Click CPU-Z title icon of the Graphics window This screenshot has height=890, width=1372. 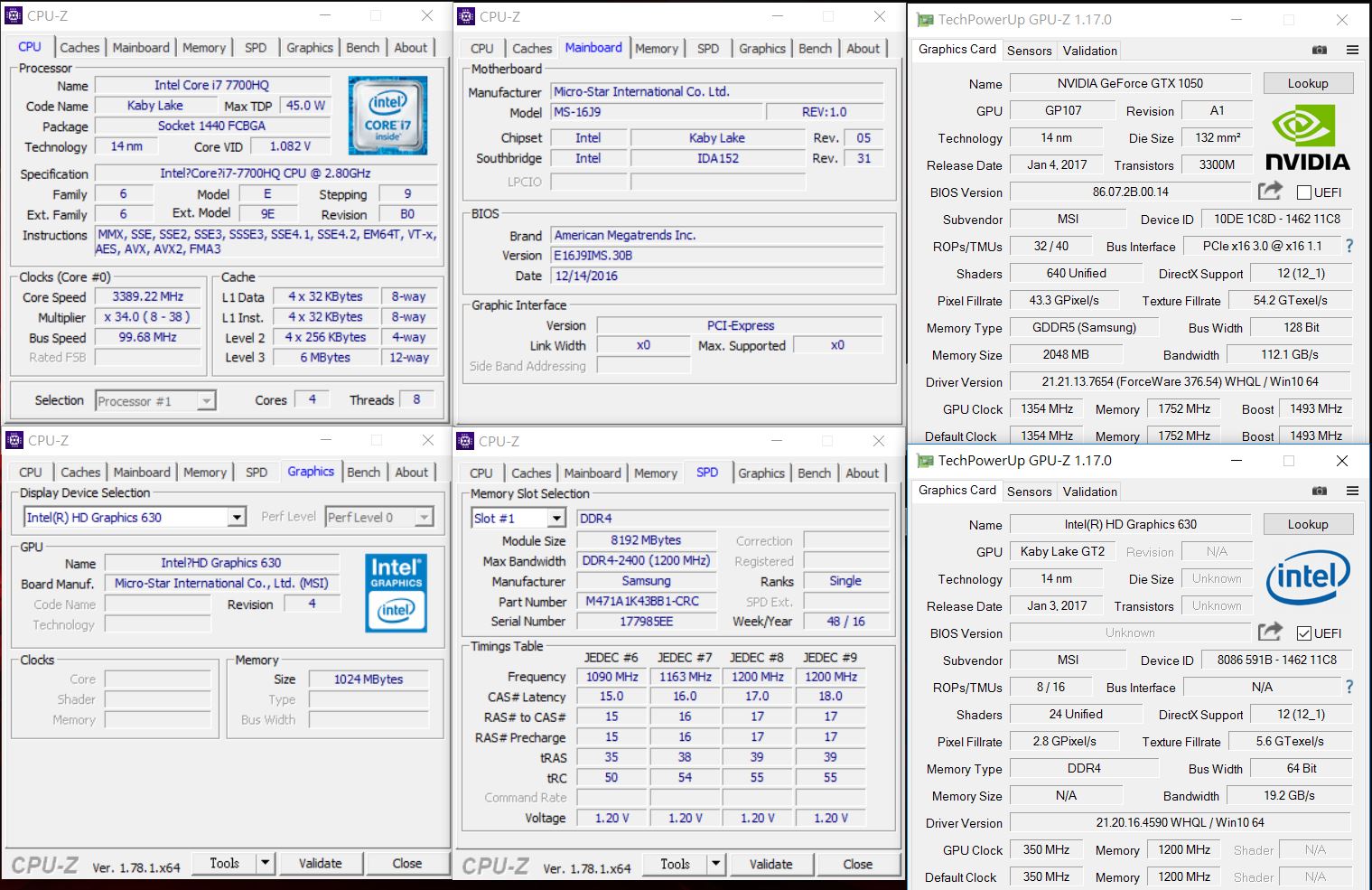(x=14, y=440)
